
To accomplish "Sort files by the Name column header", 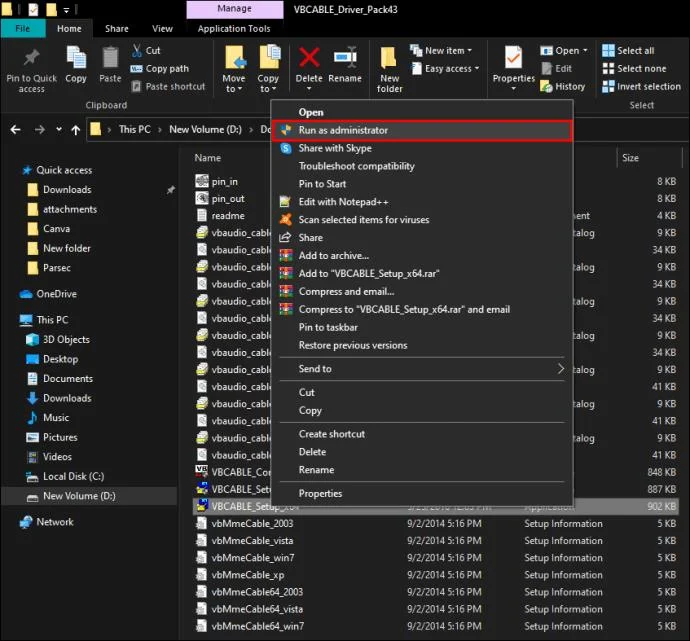I will click(x=208, y=158).
